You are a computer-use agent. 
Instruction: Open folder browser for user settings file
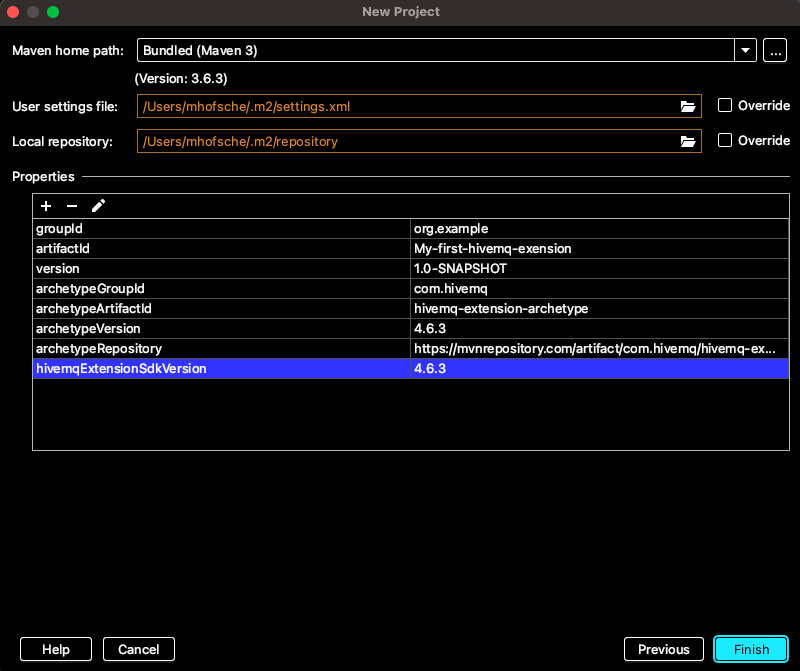pyautogui.click(x=688, y=106)
